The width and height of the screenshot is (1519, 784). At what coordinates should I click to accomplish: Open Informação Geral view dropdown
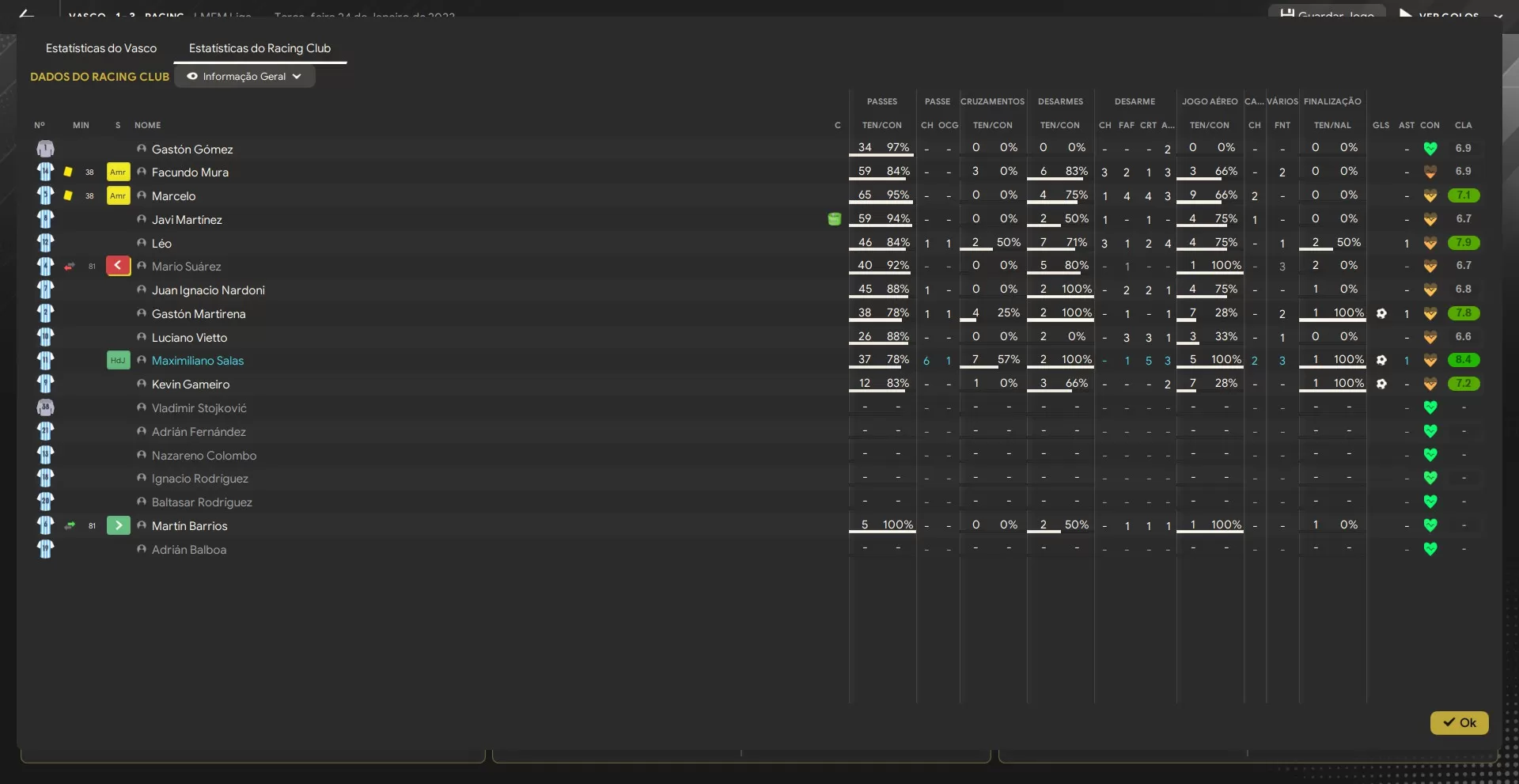click(x=244, y=77)
